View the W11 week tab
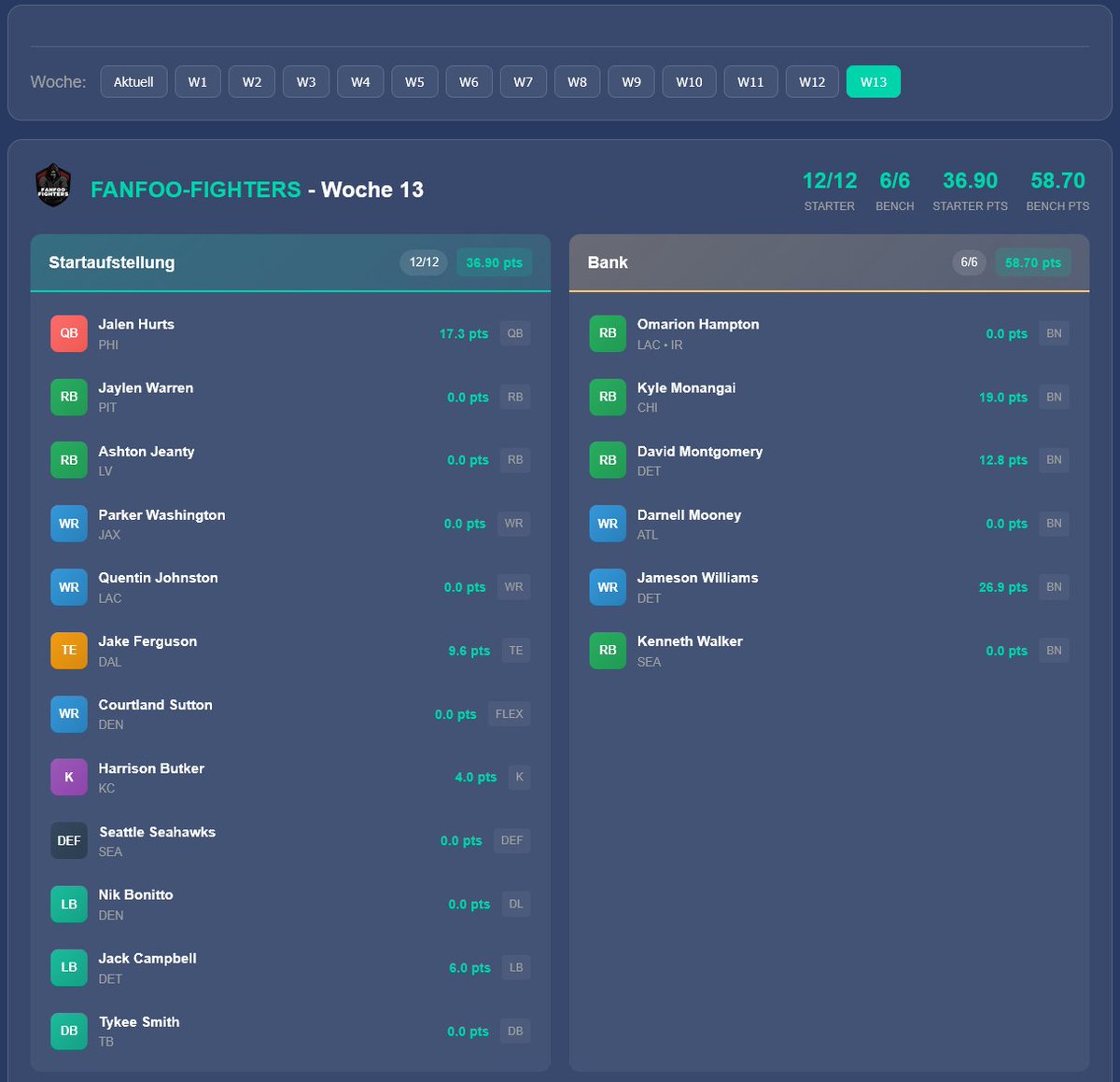The image size is (1120, 1082). click(x=750, y=82)
